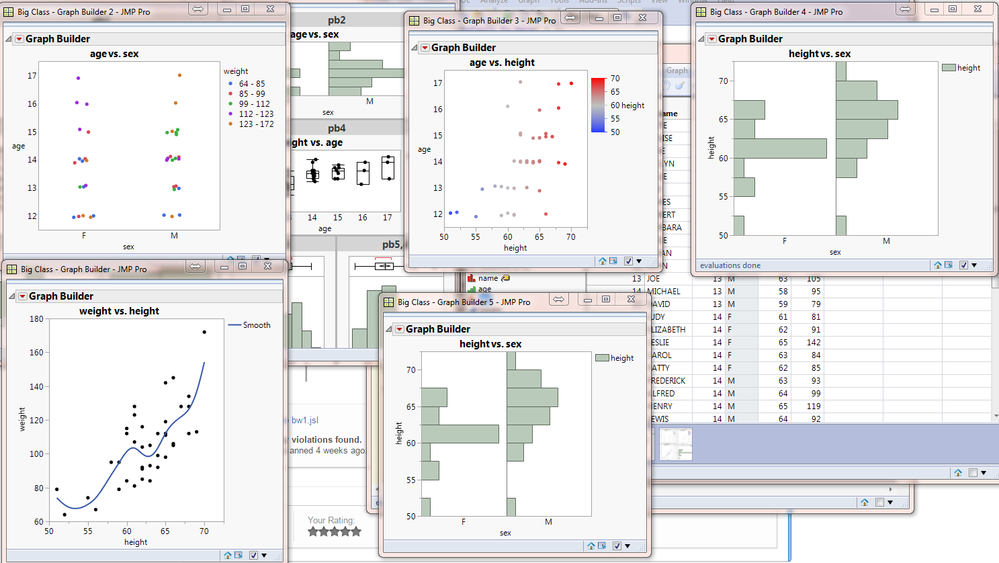Image resolution: width=999 pixels, height=563 pixels.
Task: Click green height legend swatch in Graph Builder 4
Action: pos(949,68)
